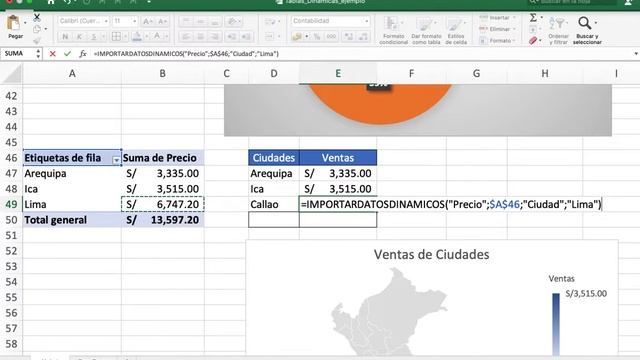Select the Total general cell
The width and height of the screenshot is (640, 360).
tap(72, 220)
